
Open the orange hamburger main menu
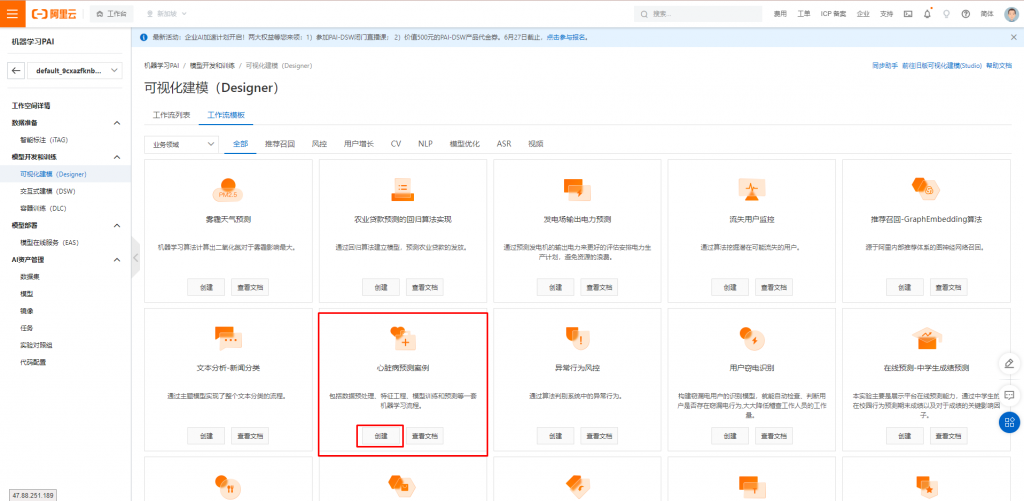click(x=12, y=13)
